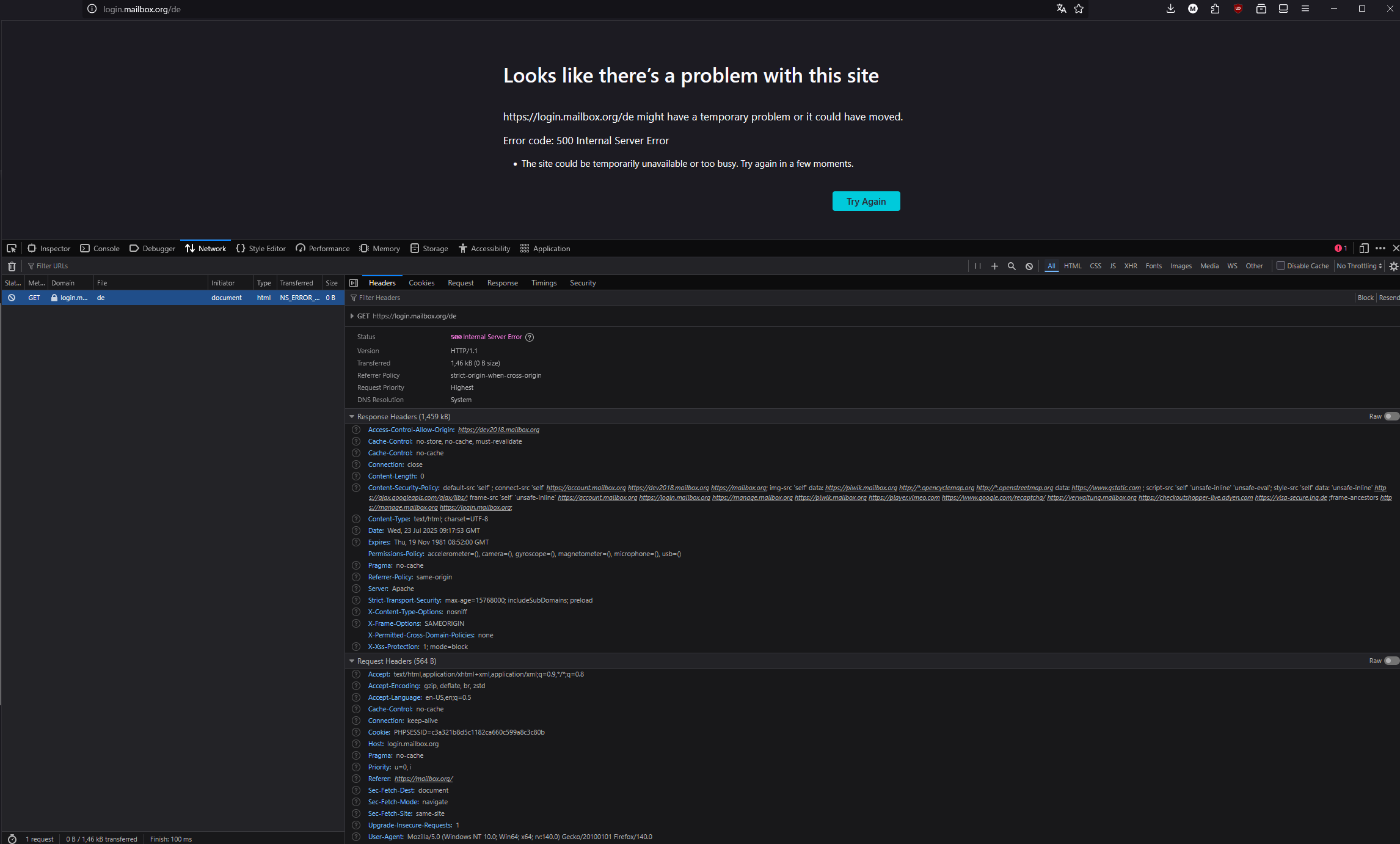Open the dev2018.mailbox.org Access-Control link
This screenshot has width=1400, height=844.
(x=498, y=430)
